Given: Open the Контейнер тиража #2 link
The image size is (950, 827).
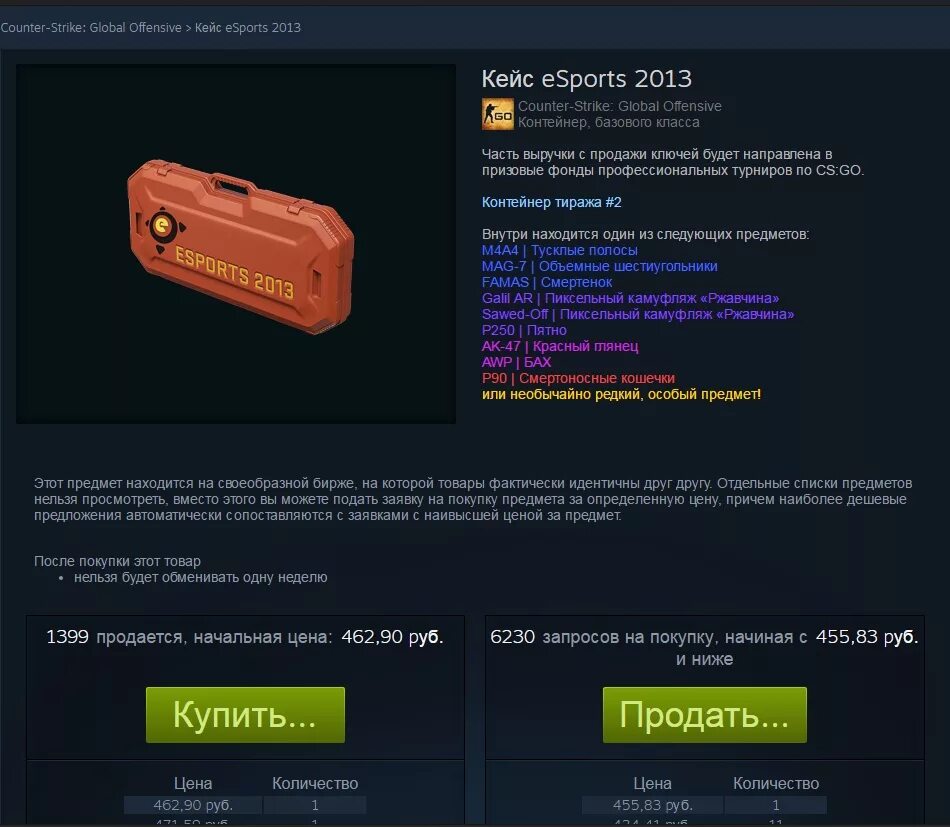Looking at the screenshot, I should [x=551, y=202].
